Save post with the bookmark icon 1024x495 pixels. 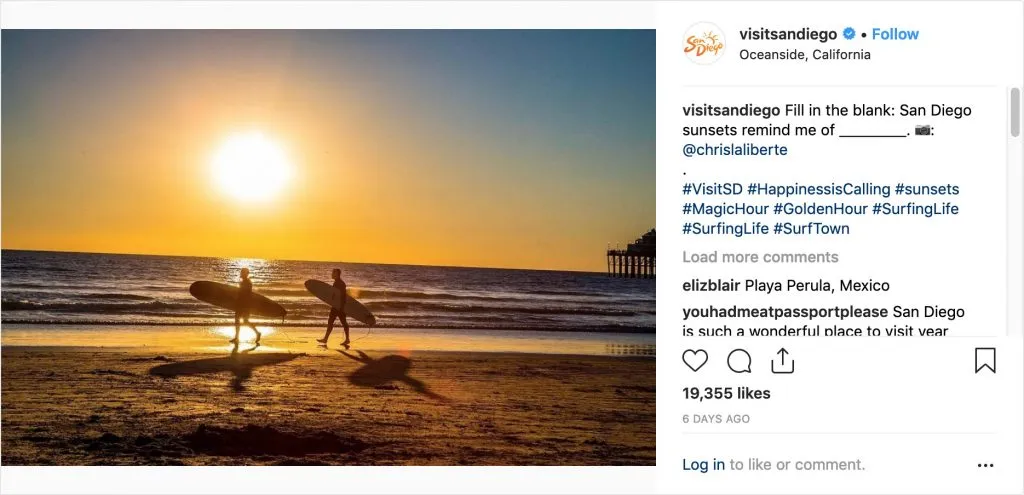(x=985, y=361)
